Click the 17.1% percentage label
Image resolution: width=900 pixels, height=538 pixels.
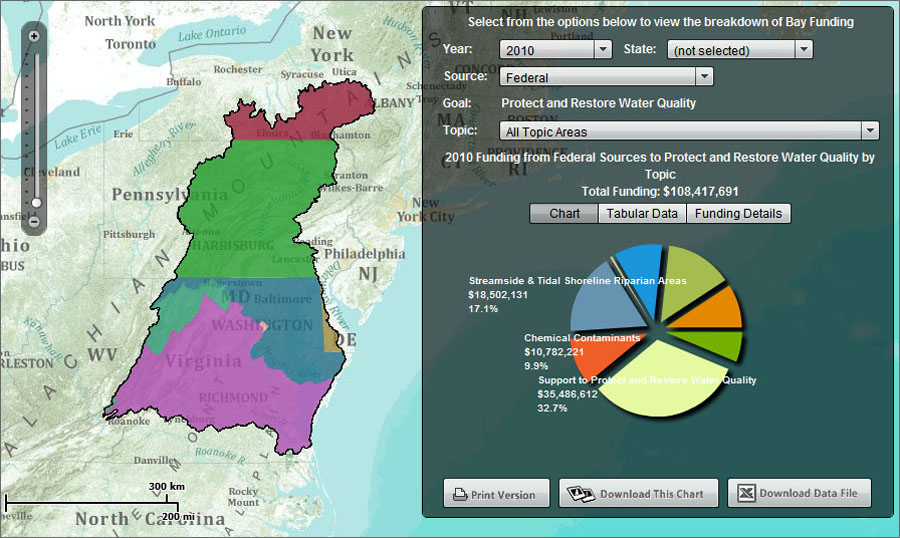pyautogui.click(x=483, y=309)
